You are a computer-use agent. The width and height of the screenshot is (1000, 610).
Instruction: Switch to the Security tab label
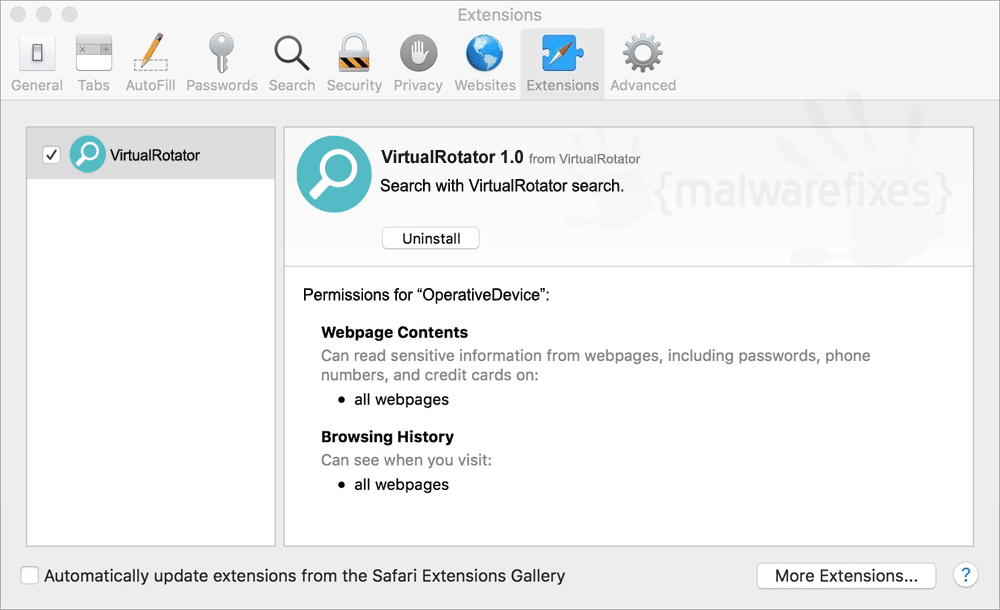(355, 86)
